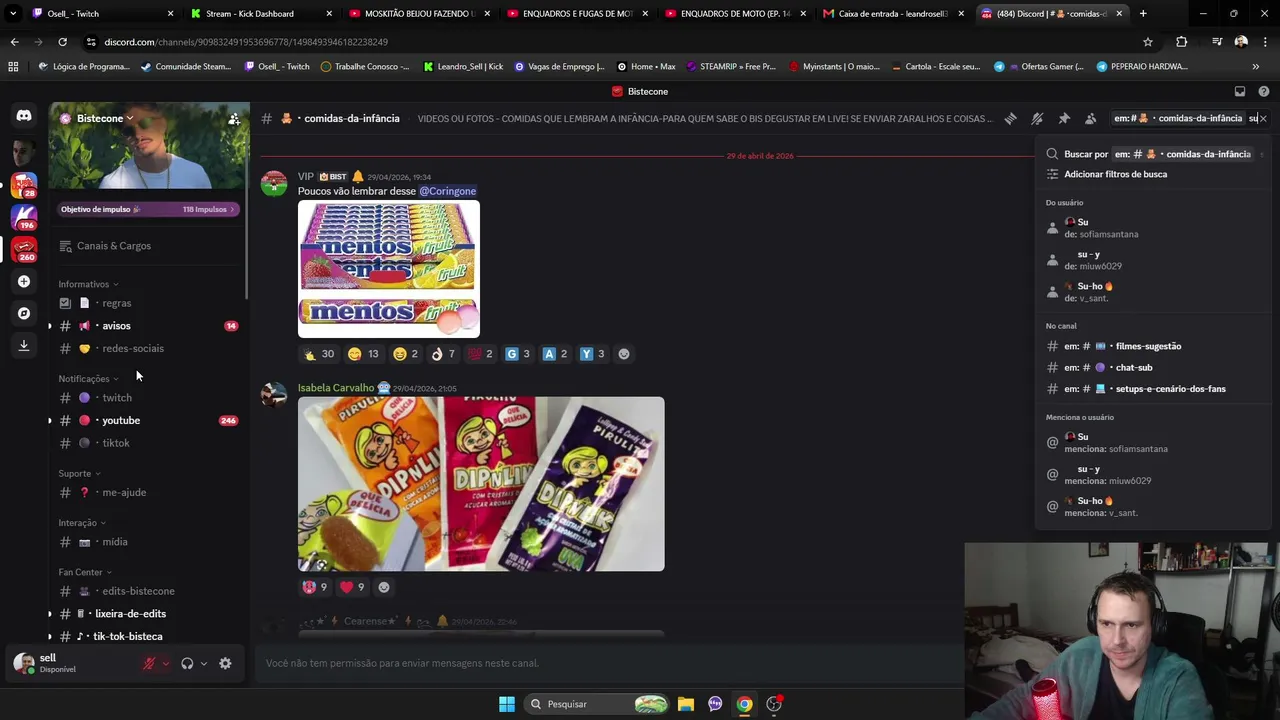Screen dimensions: 1280x720
Task: Switch to the Stream - Kick Dashboard tab
Action: pos(262,14)
